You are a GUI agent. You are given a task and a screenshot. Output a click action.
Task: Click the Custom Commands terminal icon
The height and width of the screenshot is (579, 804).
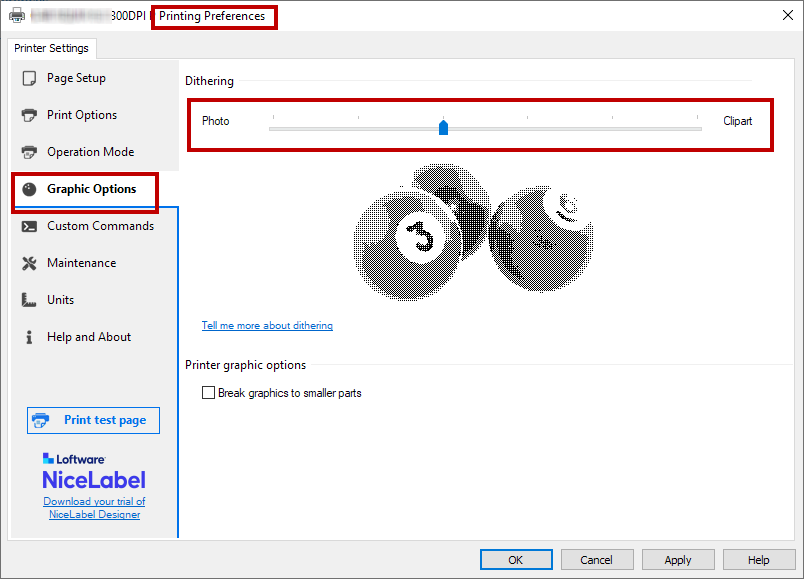tap(29, 226)
